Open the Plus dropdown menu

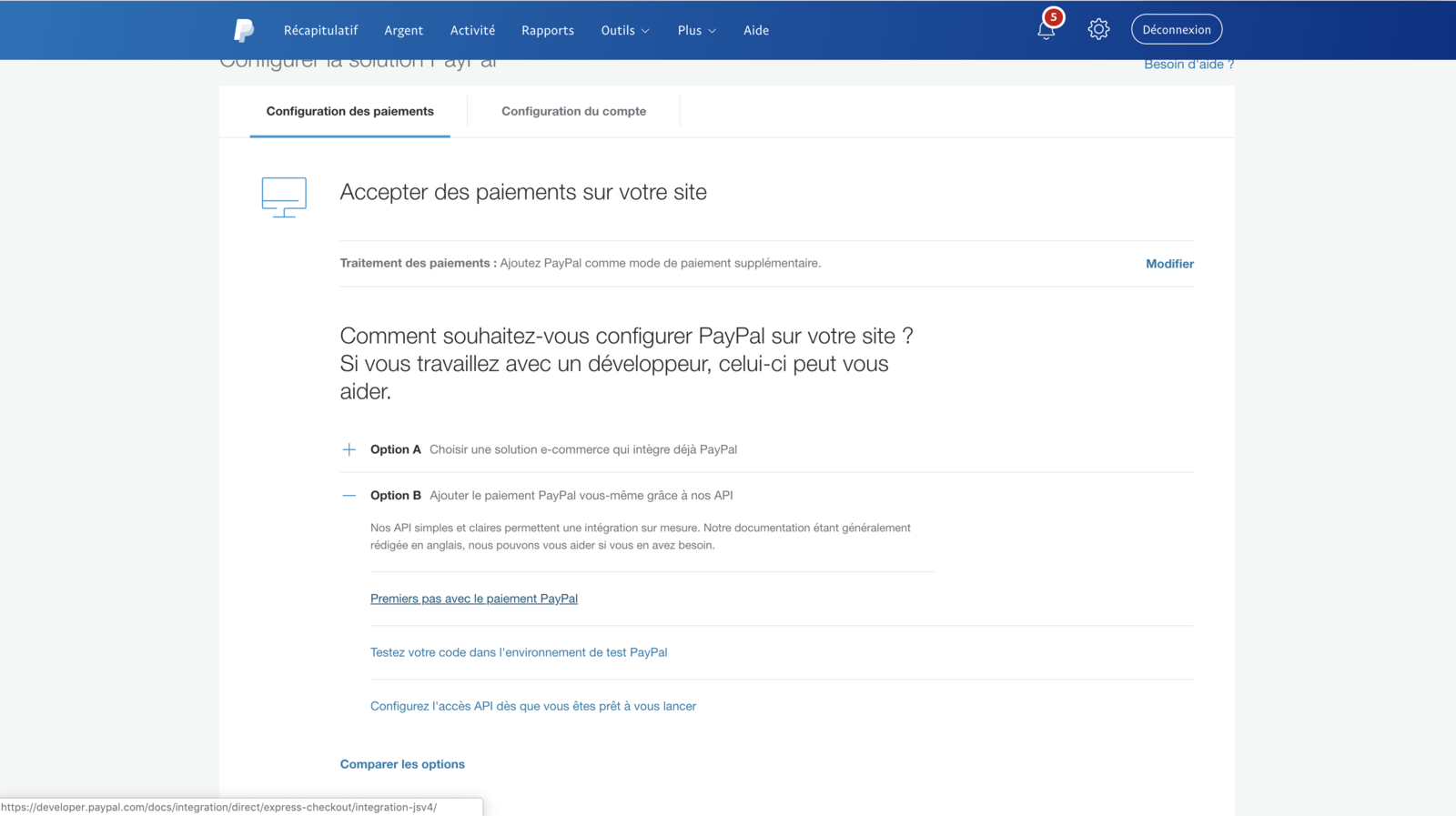[696, 30]
